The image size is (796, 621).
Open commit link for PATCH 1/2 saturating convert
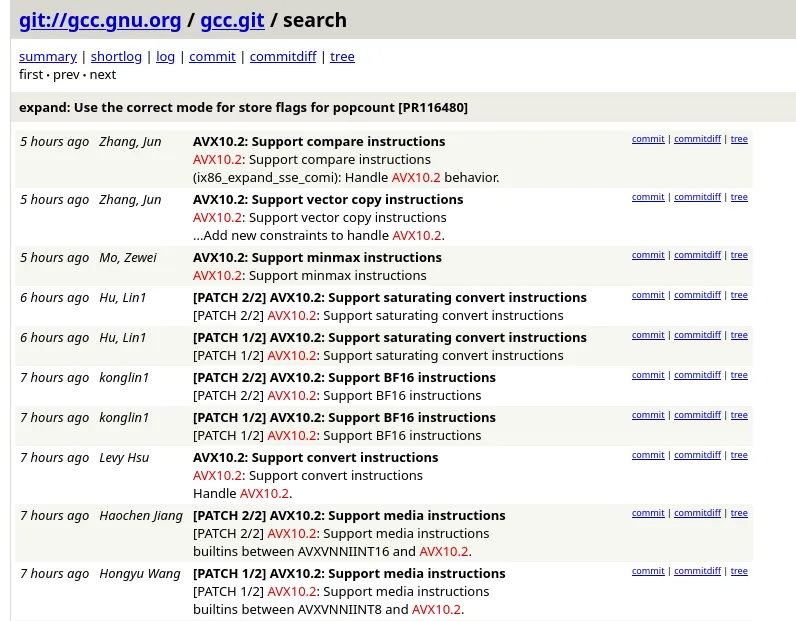pos(648,335)
